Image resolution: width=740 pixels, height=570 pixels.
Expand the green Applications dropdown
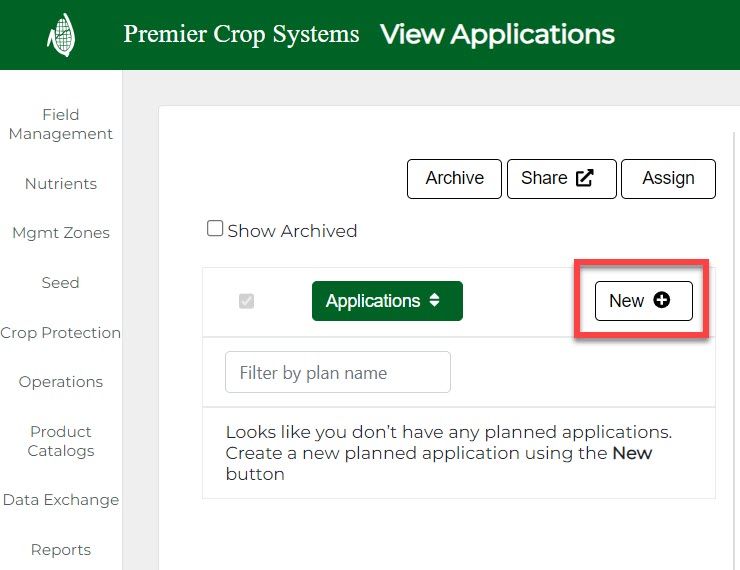pos(387,301)
